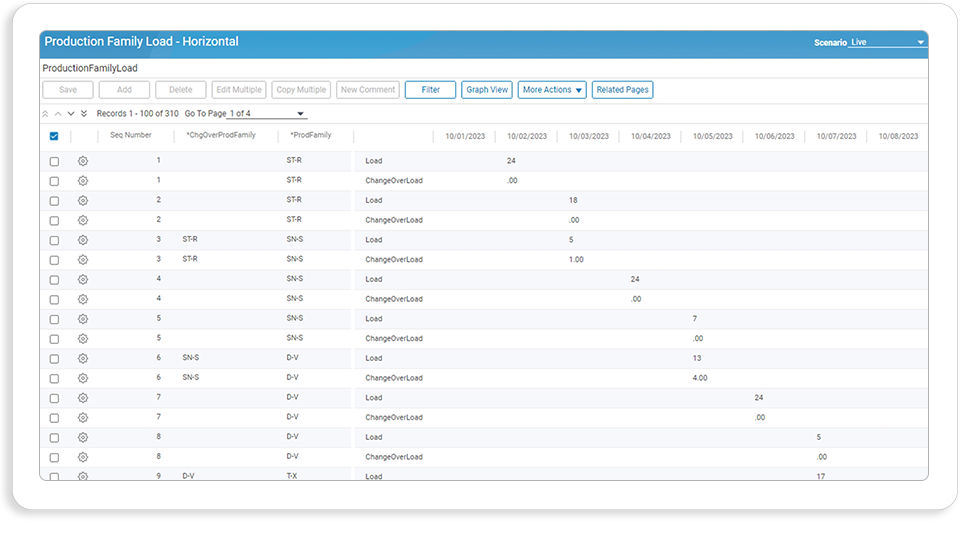Screen dimensions: 960x540
Task: Open gear menu for Seq 4 ChangeOverLoad row
Action: pyautogui.click(x=83, y=299)
